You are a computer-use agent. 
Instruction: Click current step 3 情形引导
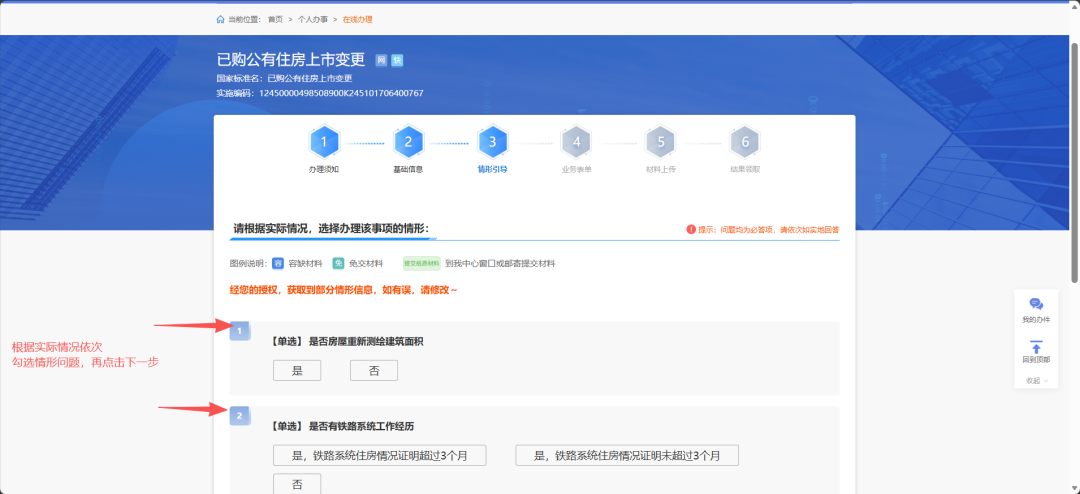coord(492,143)
